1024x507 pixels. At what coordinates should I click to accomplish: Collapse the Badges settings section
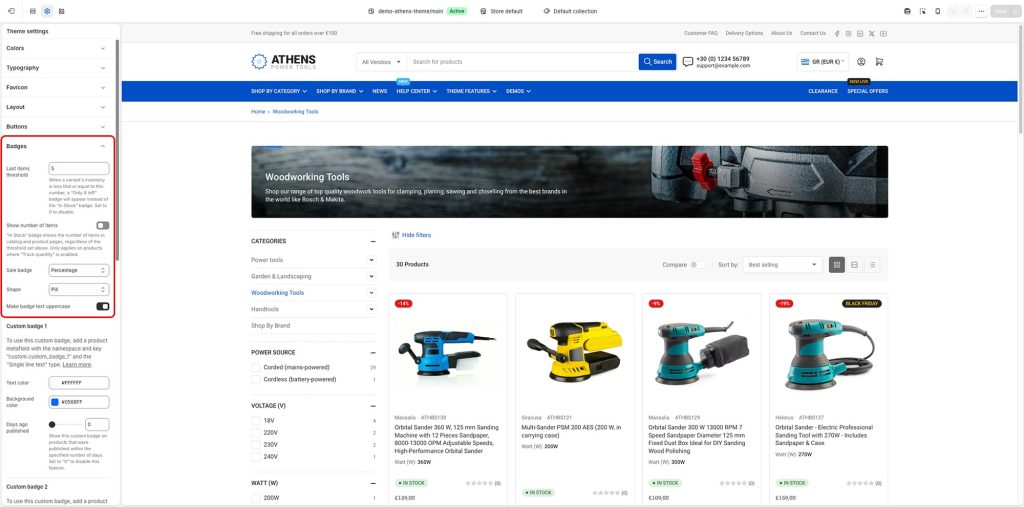pyautogui.click(x=56, y=146)
